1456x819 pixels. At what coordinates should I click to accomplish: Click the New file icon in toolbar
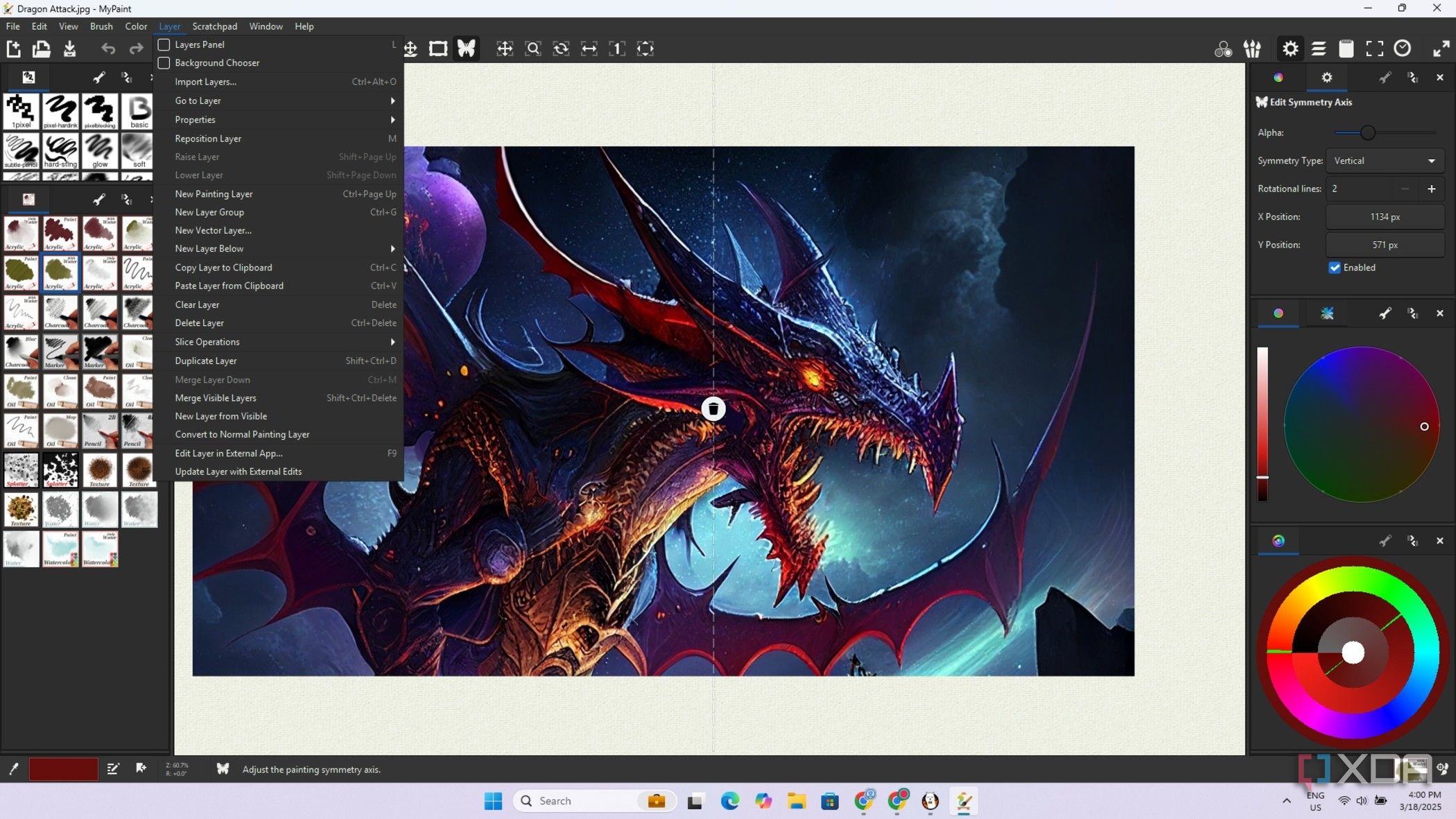13,49
